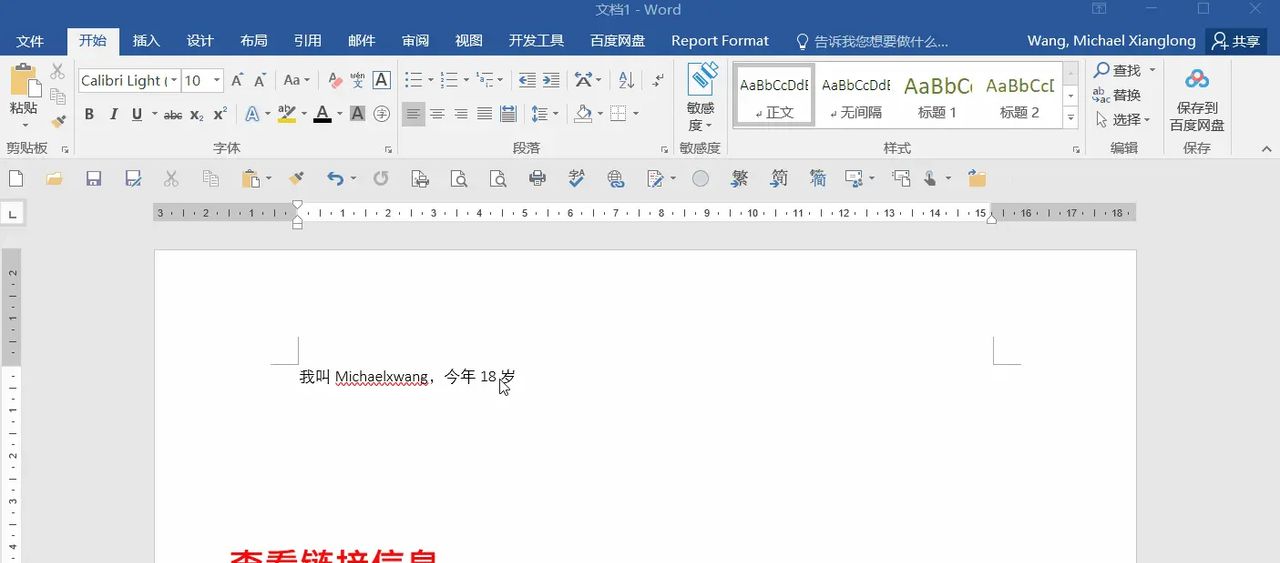Convert to Simplified Chinese (简) icon
The height and width of the screenshot is (563, 1280).
pos(779,179)
